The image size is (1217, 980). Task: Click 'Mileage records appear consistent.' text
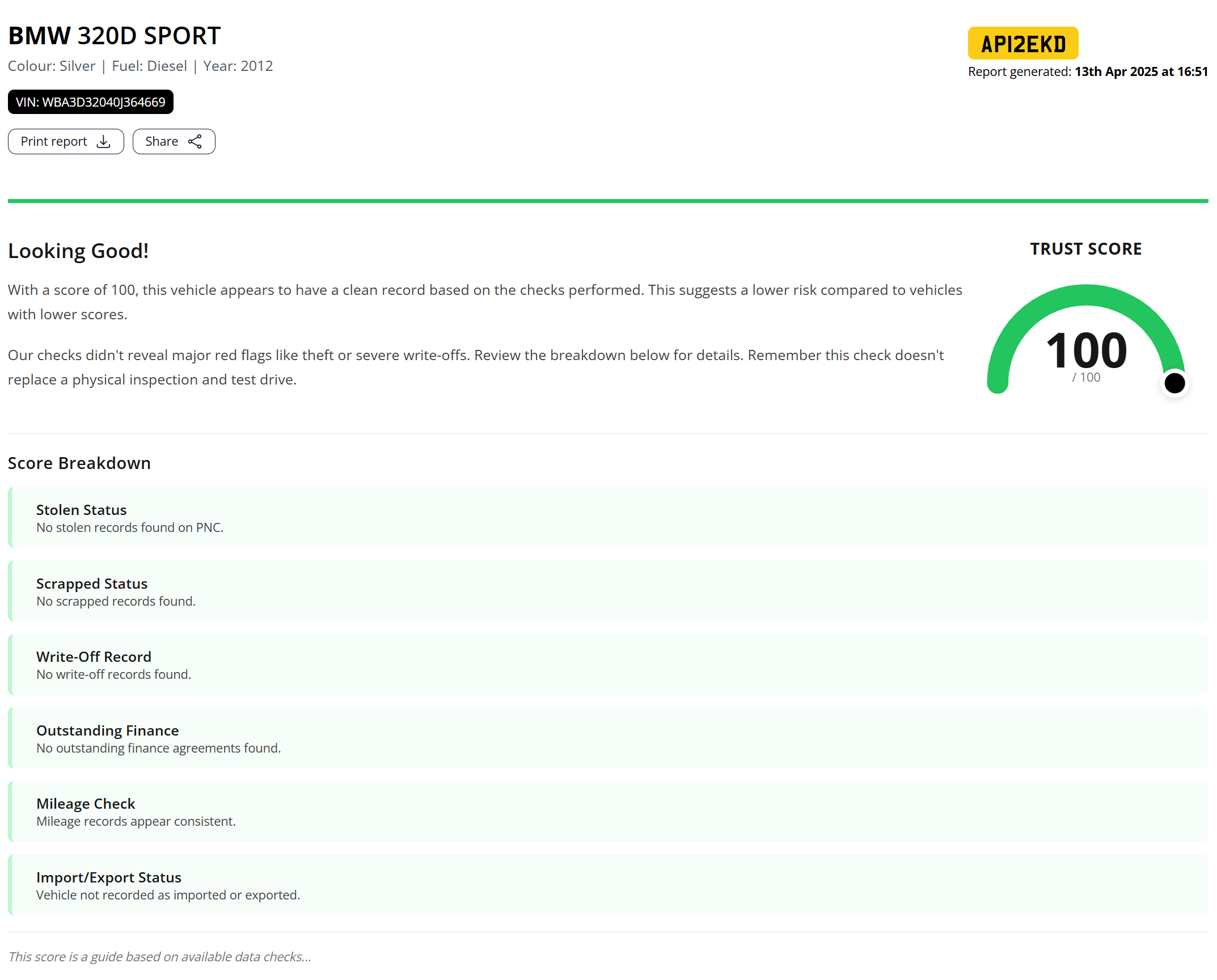coord(136,821)
